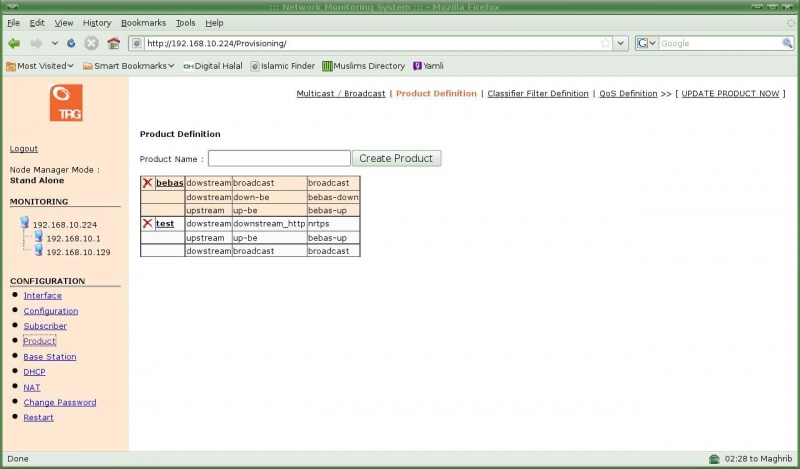Bookmark this page with the star icon
Image resolution: width=800 pixels, height=469 pixels.
tap(605, 43)
